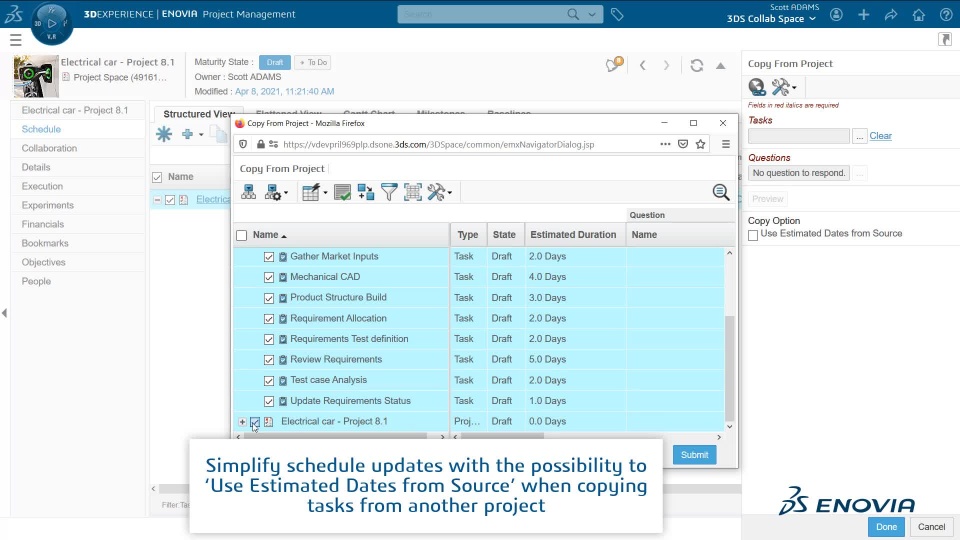Screen dimensions: 960x540
Task: Click the plus add icon in top bar
Action: tap(863, 15)
